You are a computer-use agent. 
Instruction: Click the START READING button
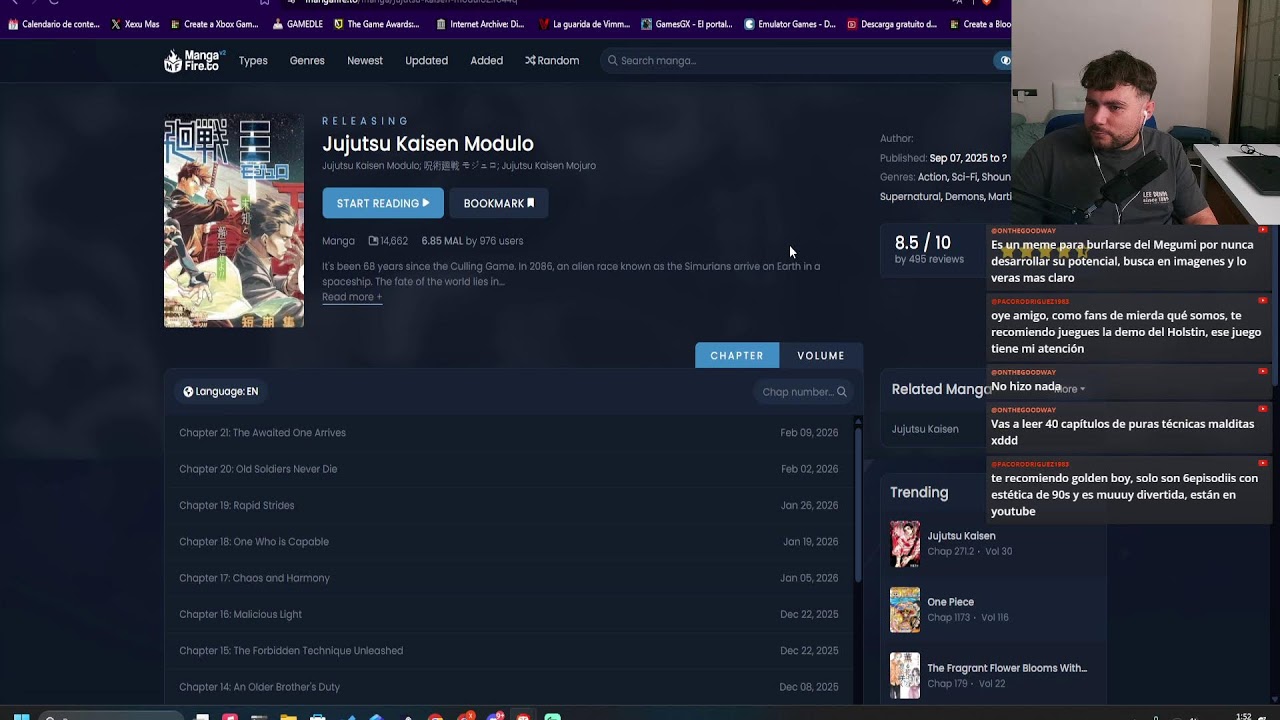pos(383,203)
